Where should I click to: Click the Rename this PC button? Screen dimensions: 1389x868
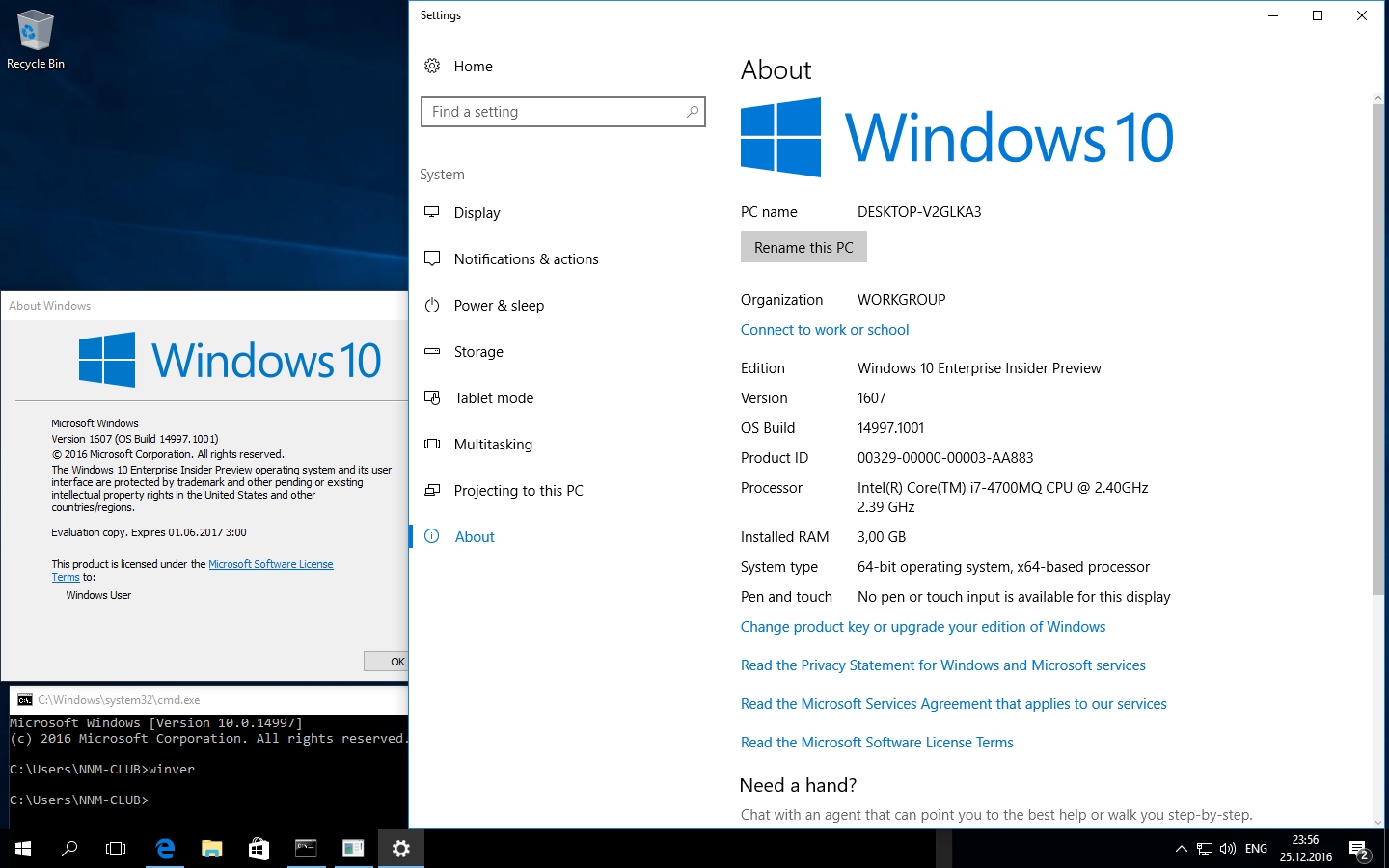point(803,247)
